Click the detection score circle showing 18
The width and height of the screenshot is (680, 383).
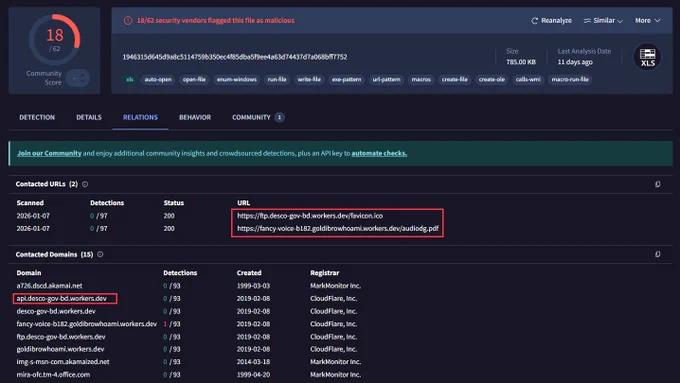point(55,39)
